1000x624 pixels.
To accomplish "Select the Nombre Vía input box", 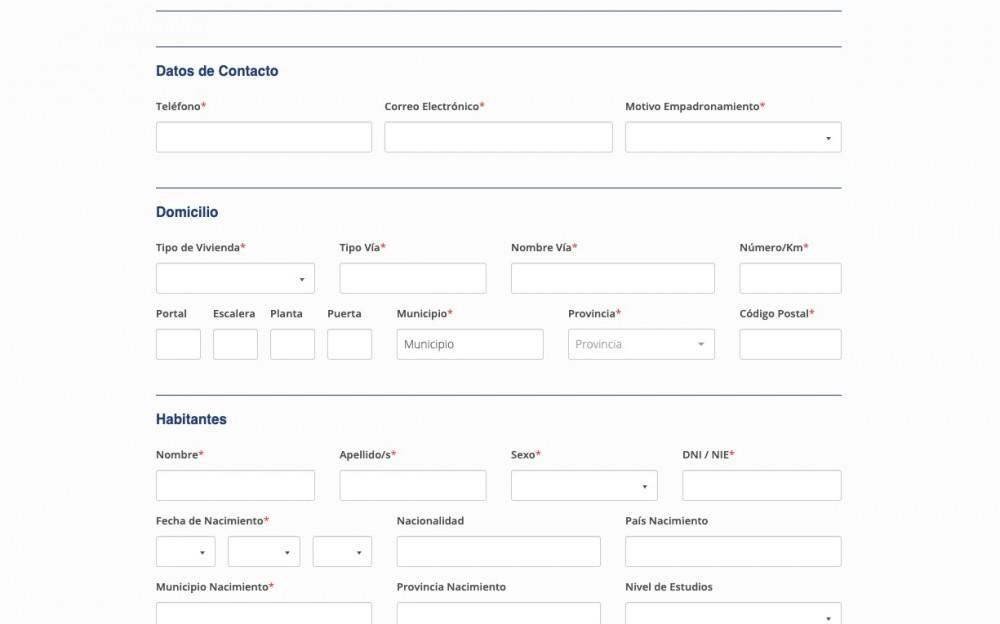I will (613, 278).
